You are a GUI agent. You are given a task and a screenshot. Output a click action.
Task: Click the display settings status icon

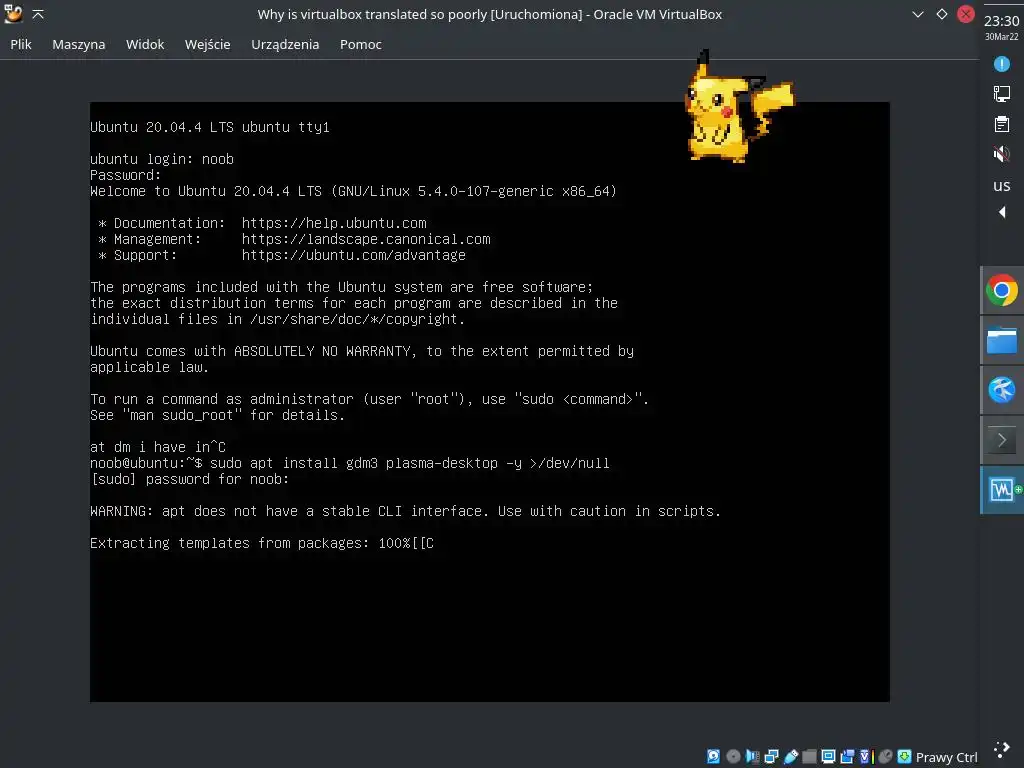tap(828, 756)
